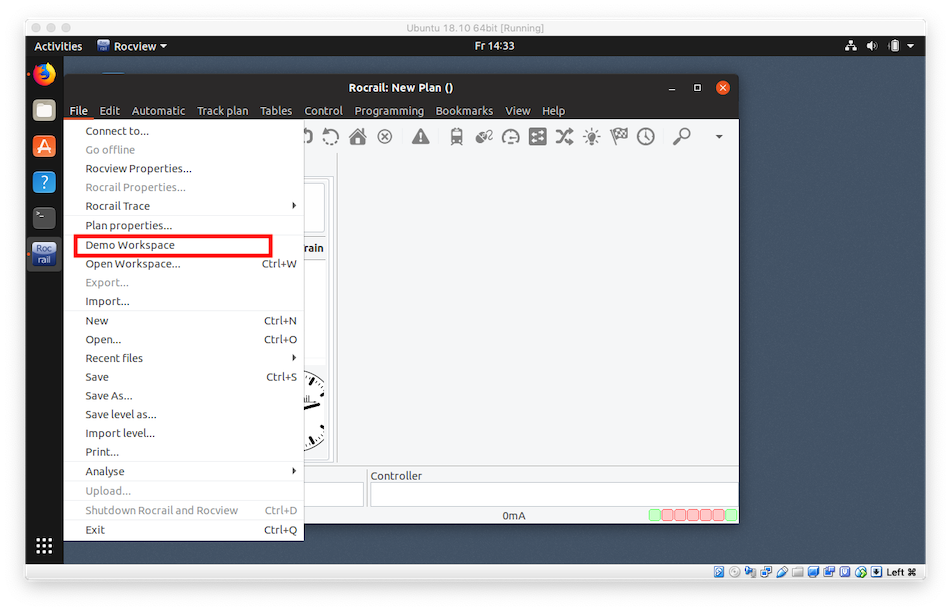Click the clock icon in toolbar
951x611 pixels.
pos(646,137)
